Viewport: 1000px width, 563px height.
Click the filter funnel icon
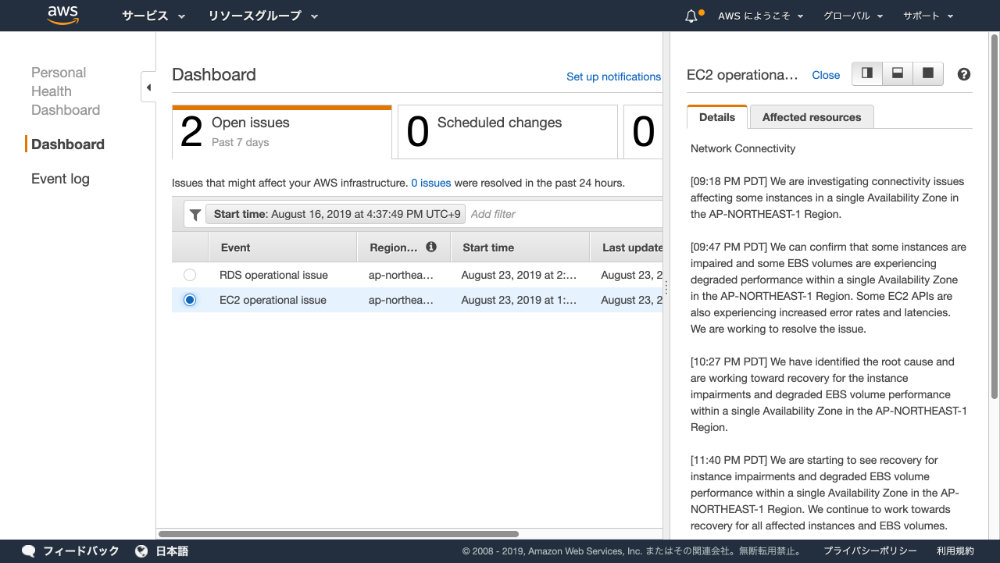(x=195, y=215)
